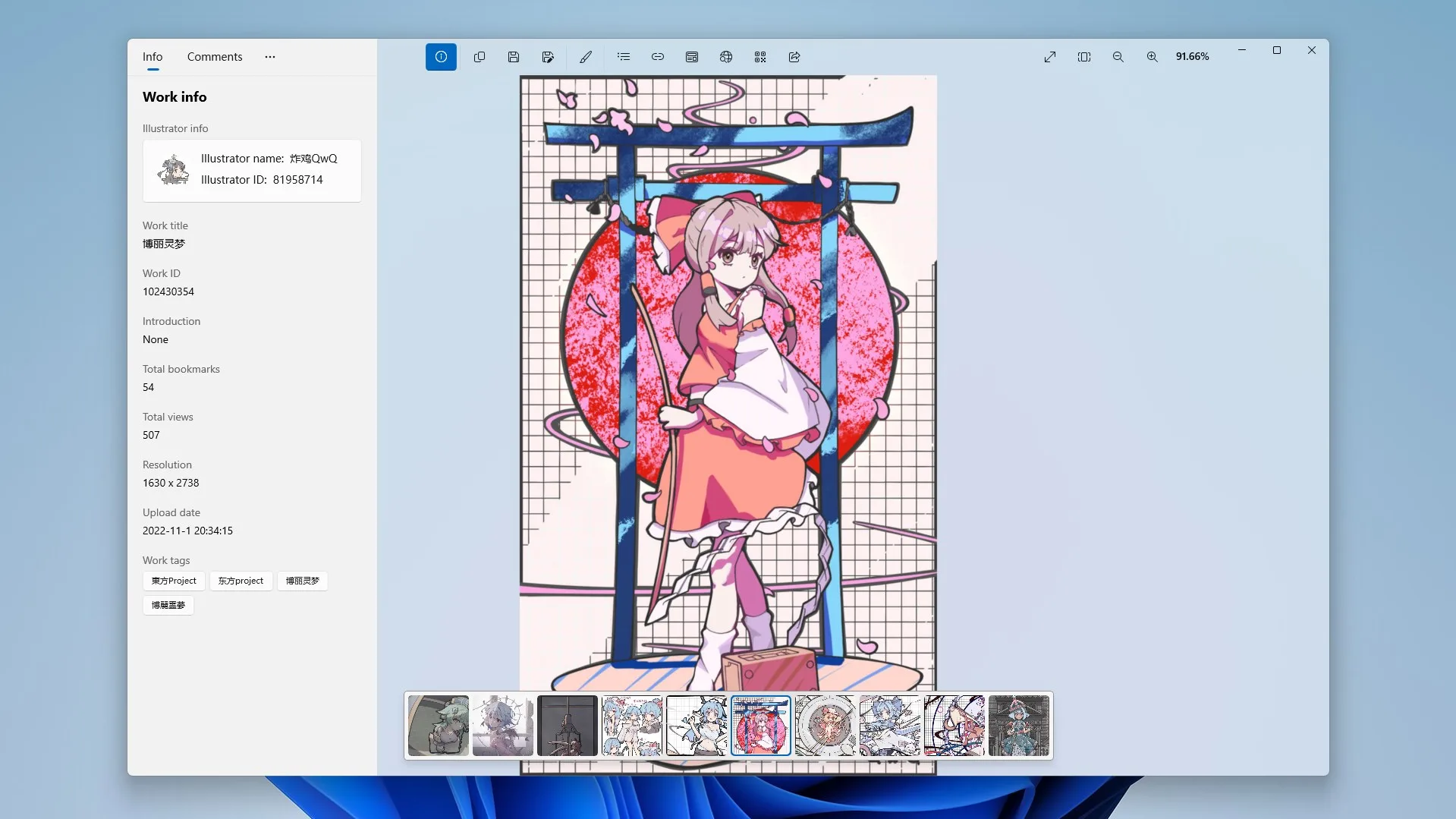Viewport: 1456px width, 819px height.
Task: Click the link chain icon
Action: (x=658, y=57)
